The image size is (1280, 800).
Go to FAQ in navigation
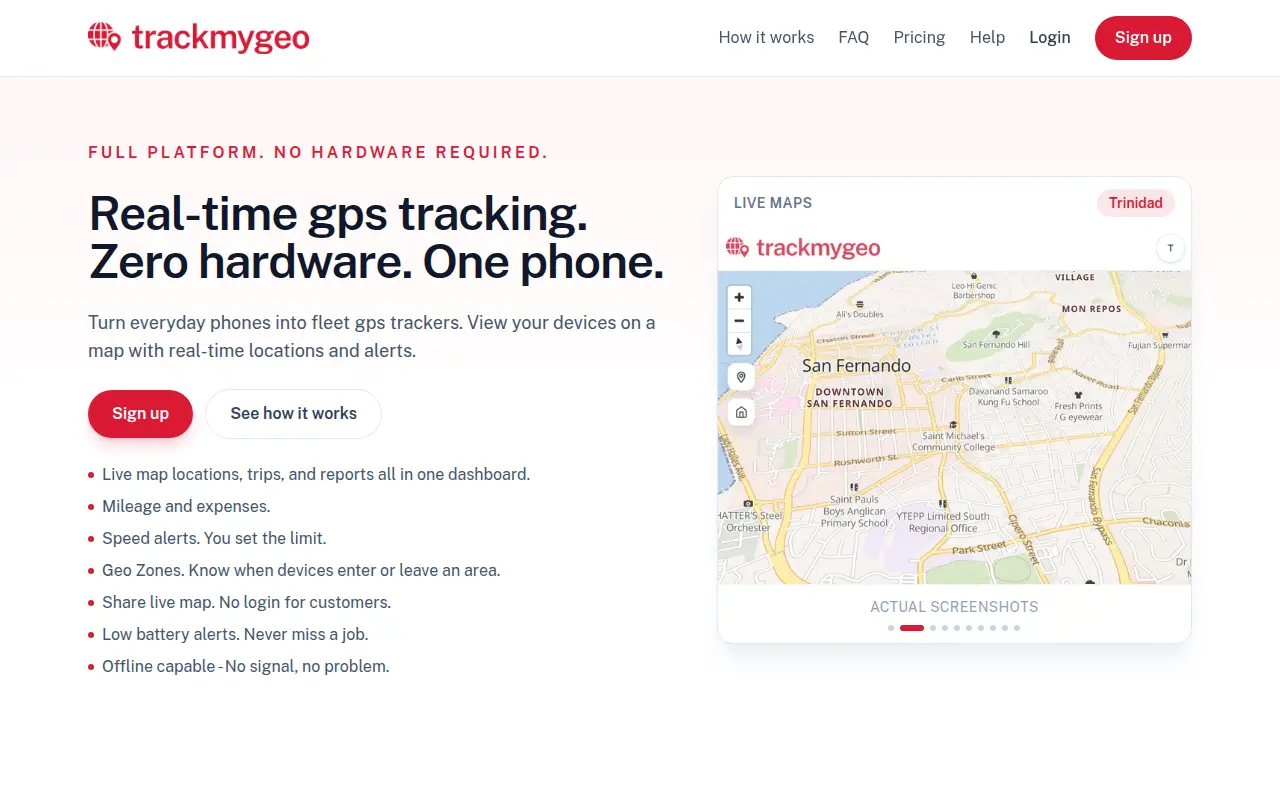[854, 37]
